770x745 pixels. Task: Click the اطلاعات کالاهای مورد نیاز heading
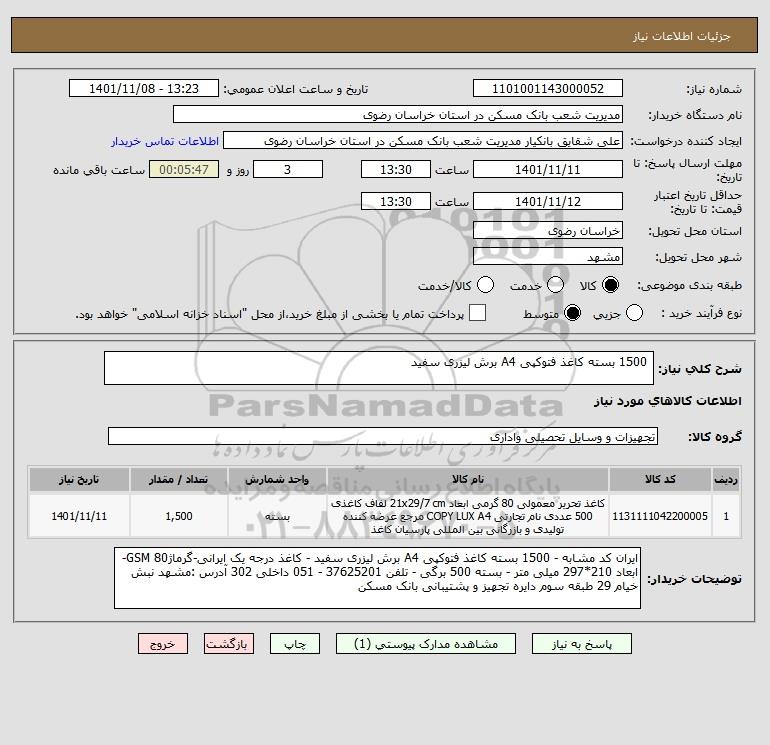[667, 401]
